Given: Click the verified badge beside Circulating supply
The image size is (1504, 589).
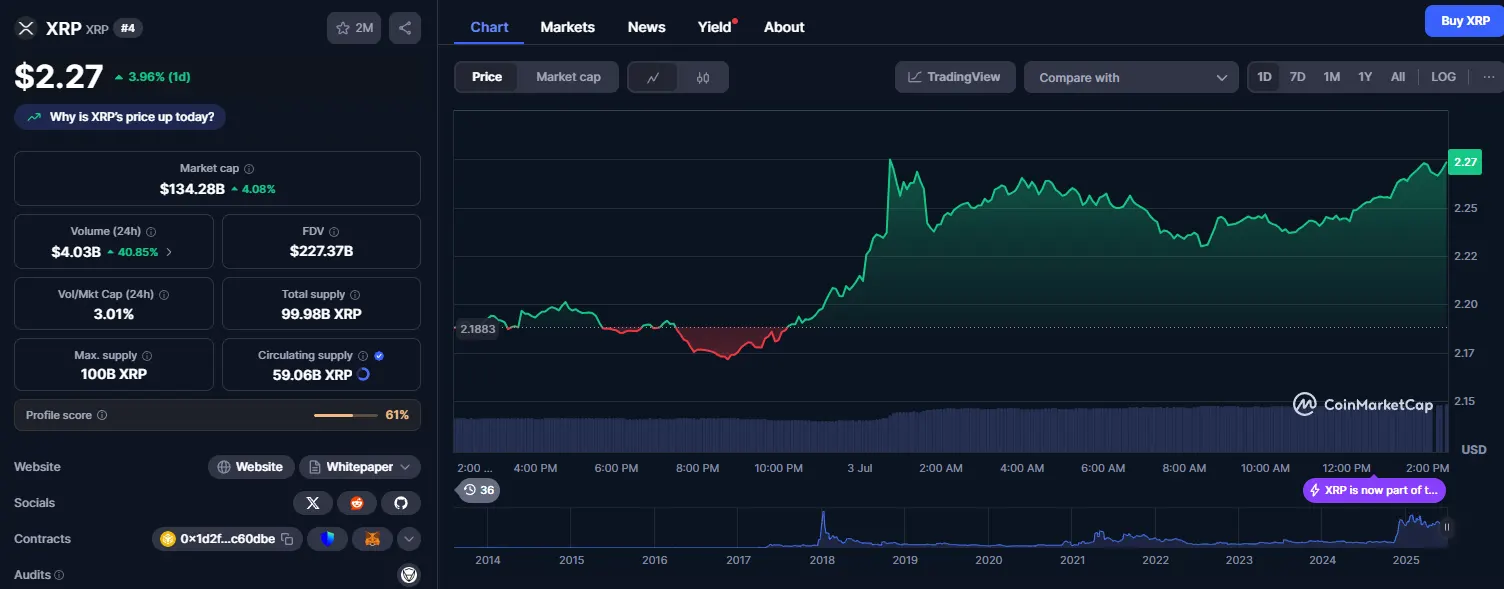Looking at the screenshot, I should tap(379, 356).
